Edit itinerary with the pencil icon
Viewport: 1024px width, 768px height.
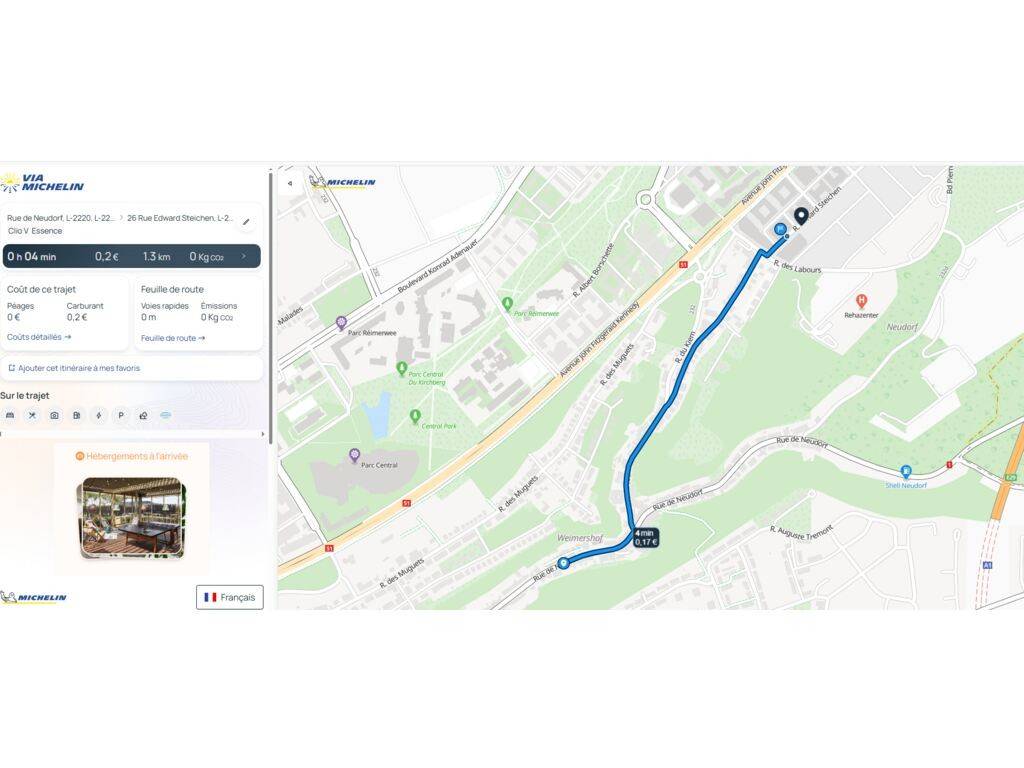246,222
